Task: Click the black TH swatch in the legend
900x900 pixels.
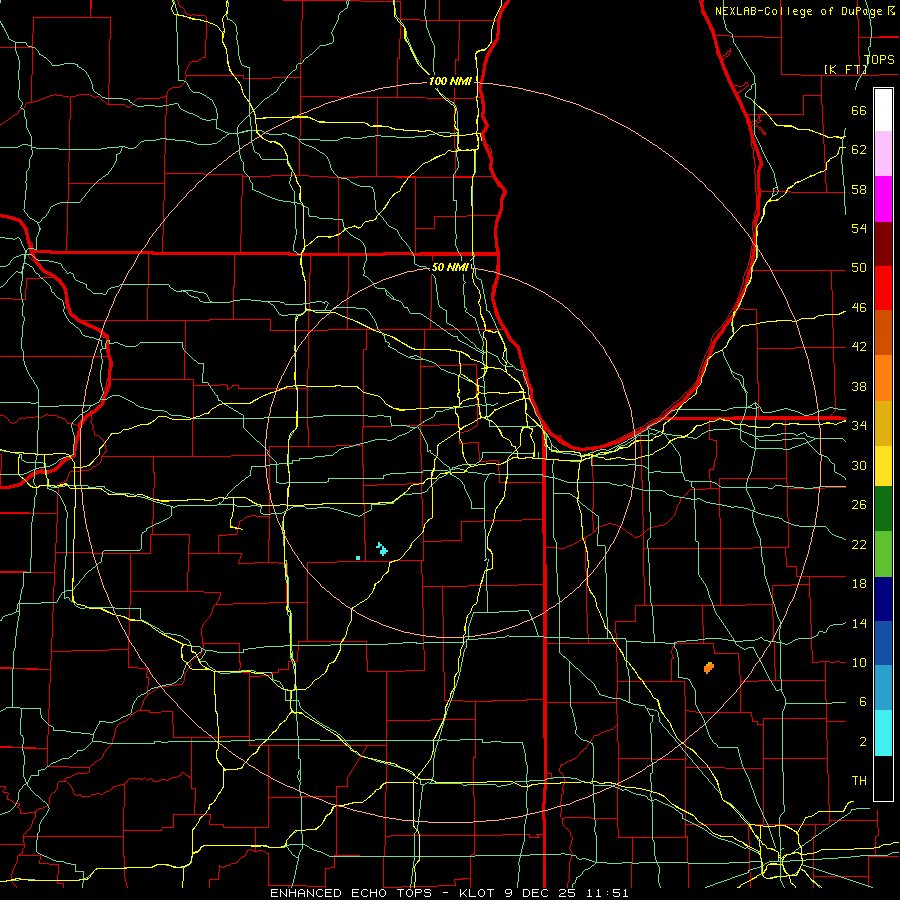Action: tap(883, 778)
